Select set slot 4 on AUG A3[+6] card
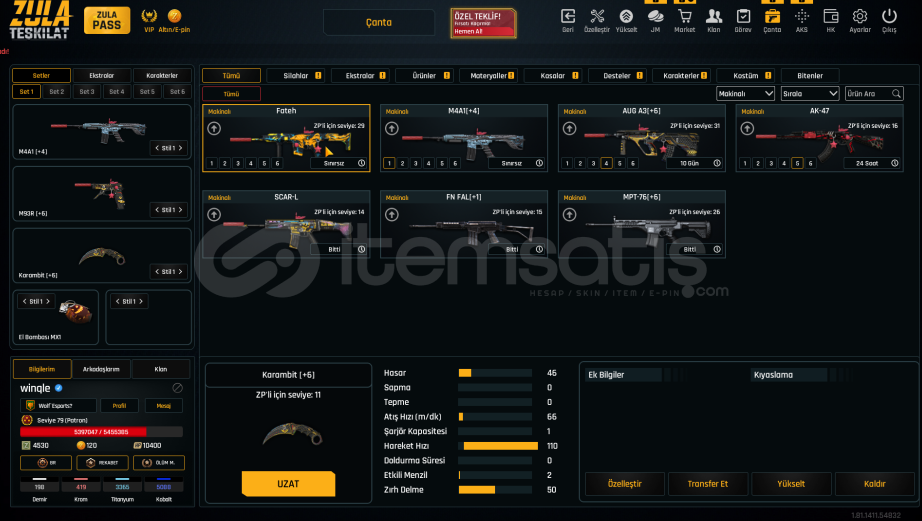Viewport: 922px width, 521px height. click(x=606, y=163)
